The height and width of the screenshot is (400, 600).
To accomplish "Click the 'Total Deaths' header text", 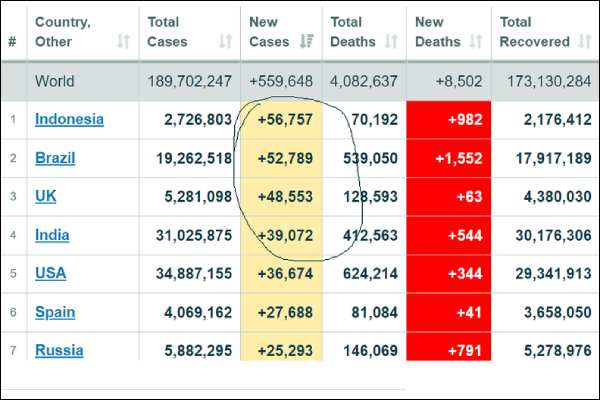I will (x=353, y=32).
